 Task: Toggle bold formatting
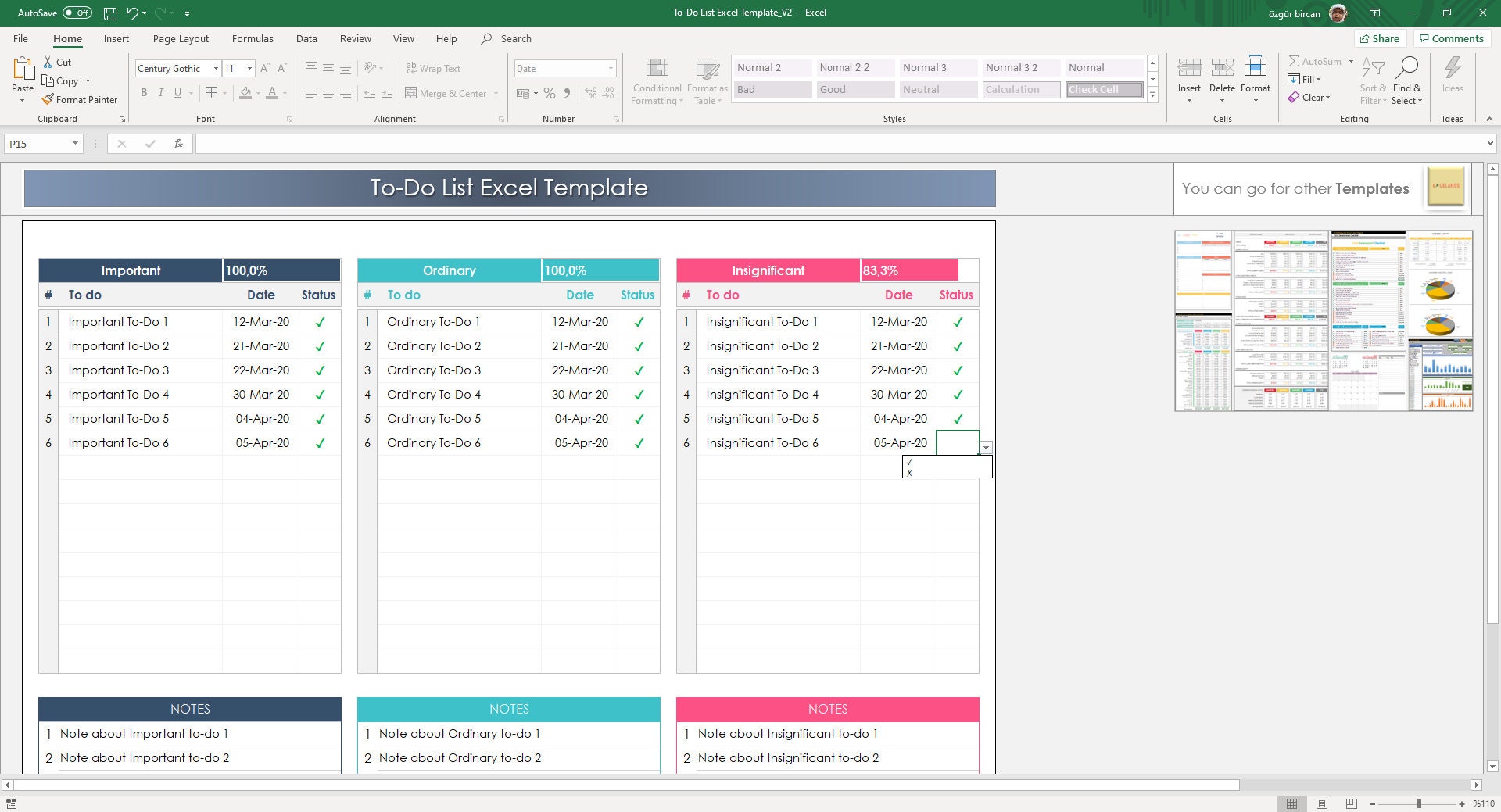click(x=144, y=93)
